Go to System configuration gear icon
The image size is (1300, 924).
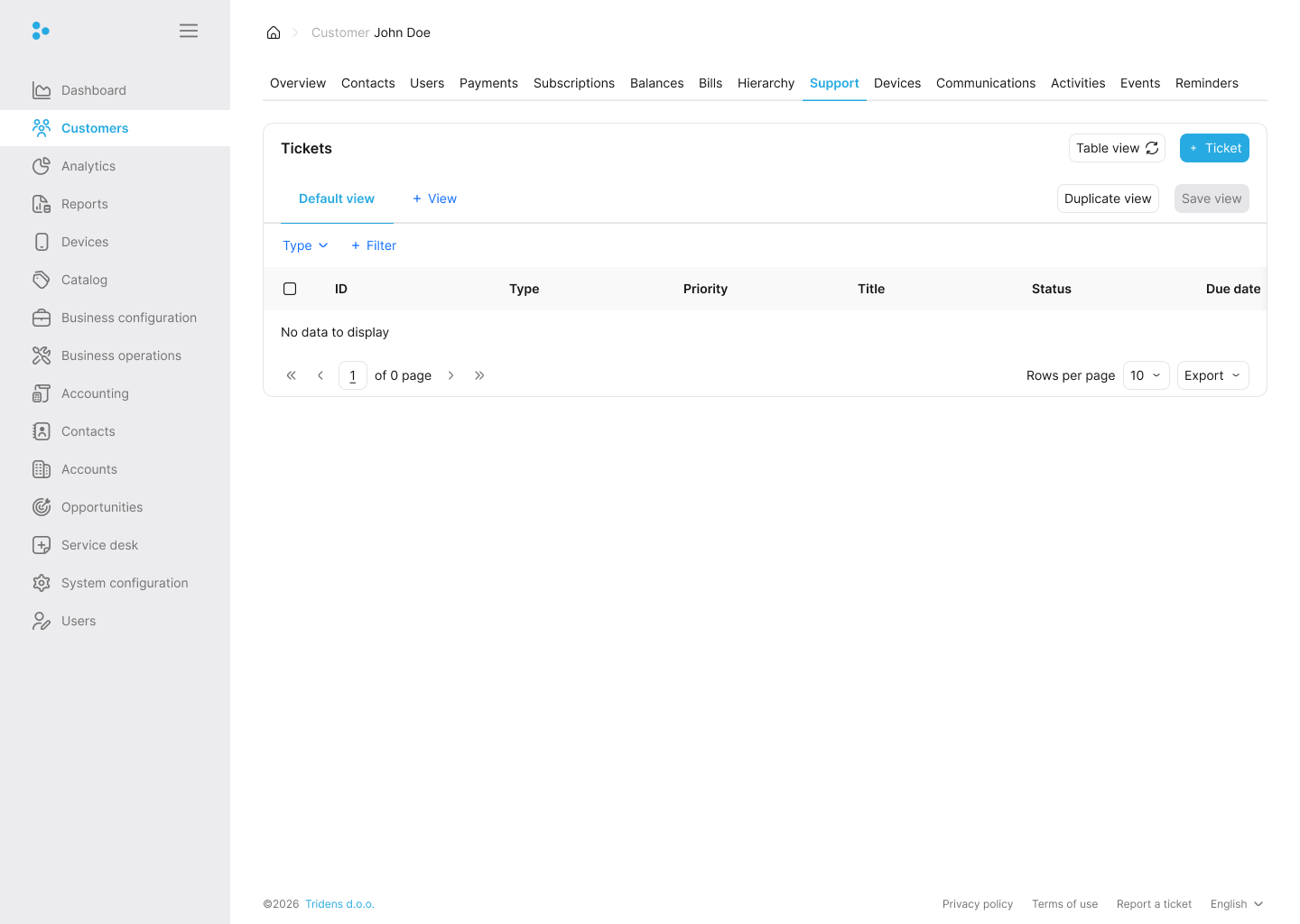pyautogui.click(x=42, y=583)
